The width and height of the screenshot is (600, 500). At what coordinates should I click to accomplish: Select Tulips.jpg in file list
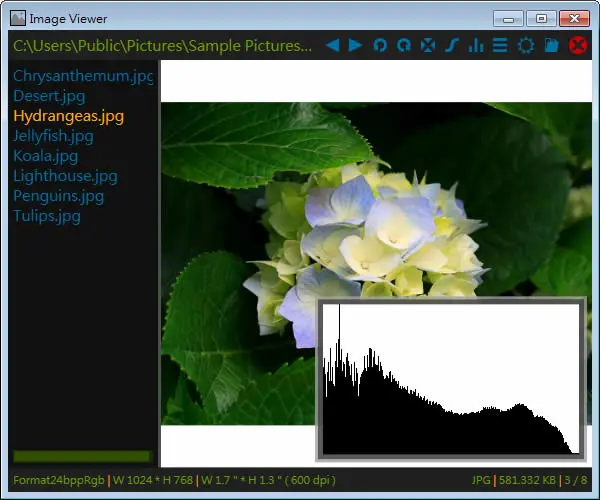point(47,216)
